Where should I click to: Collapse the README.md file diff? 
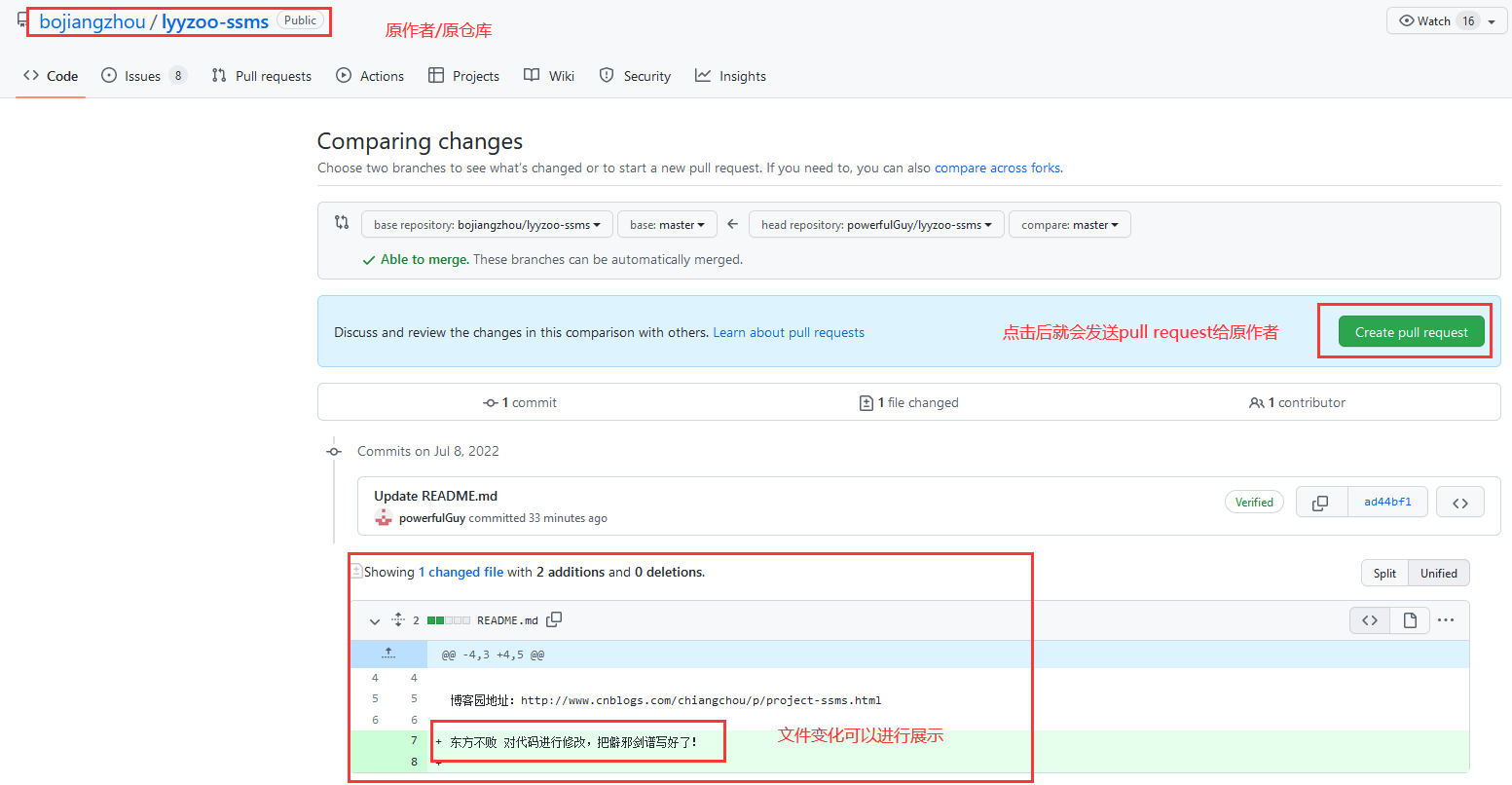375,620
